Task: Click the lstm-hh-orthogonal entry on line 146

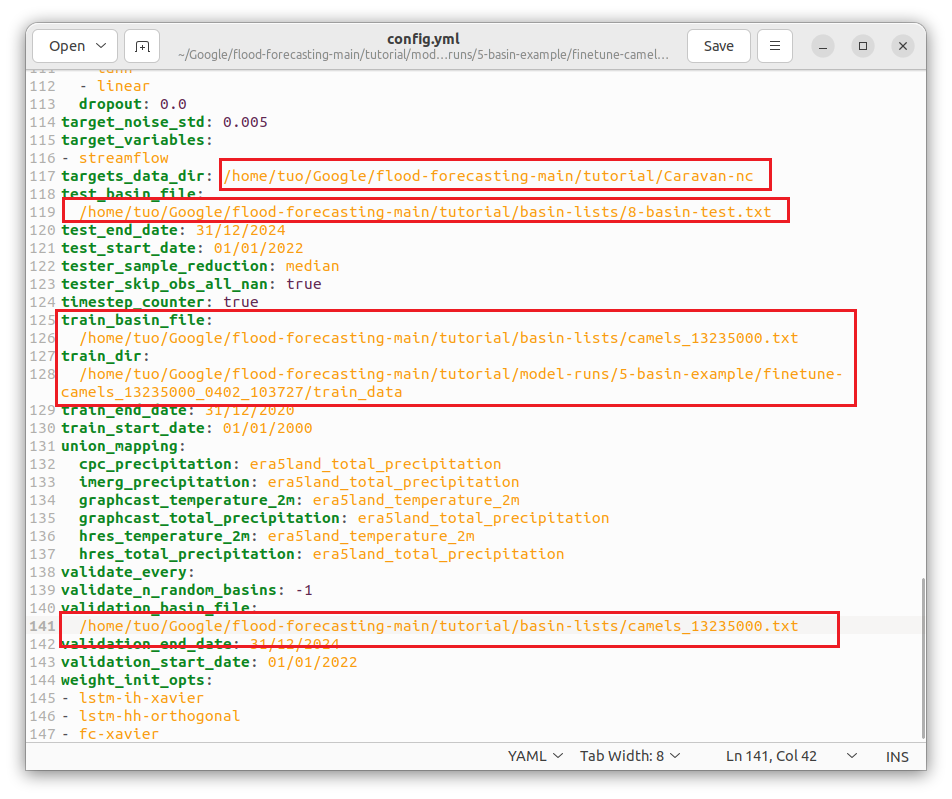Action: 159,716
